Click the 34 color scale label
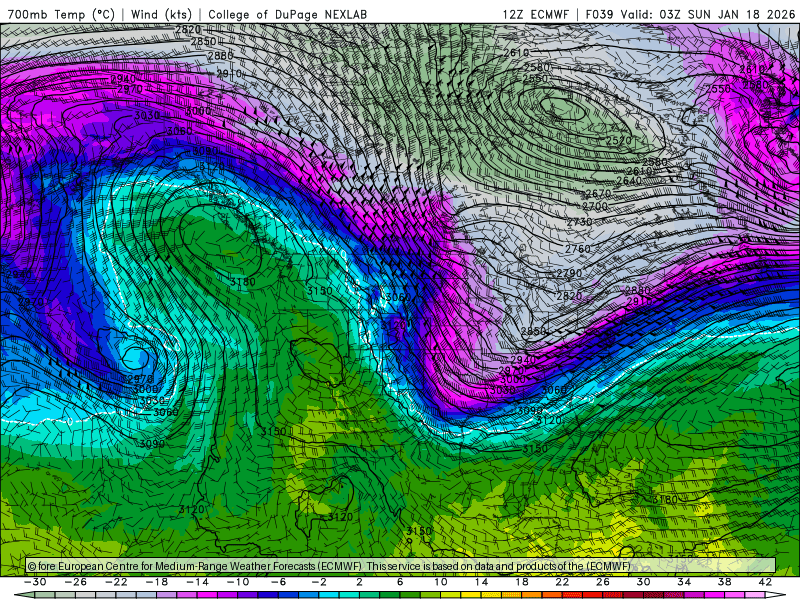This screenshot has height=600, width=800. coord(684,582)
